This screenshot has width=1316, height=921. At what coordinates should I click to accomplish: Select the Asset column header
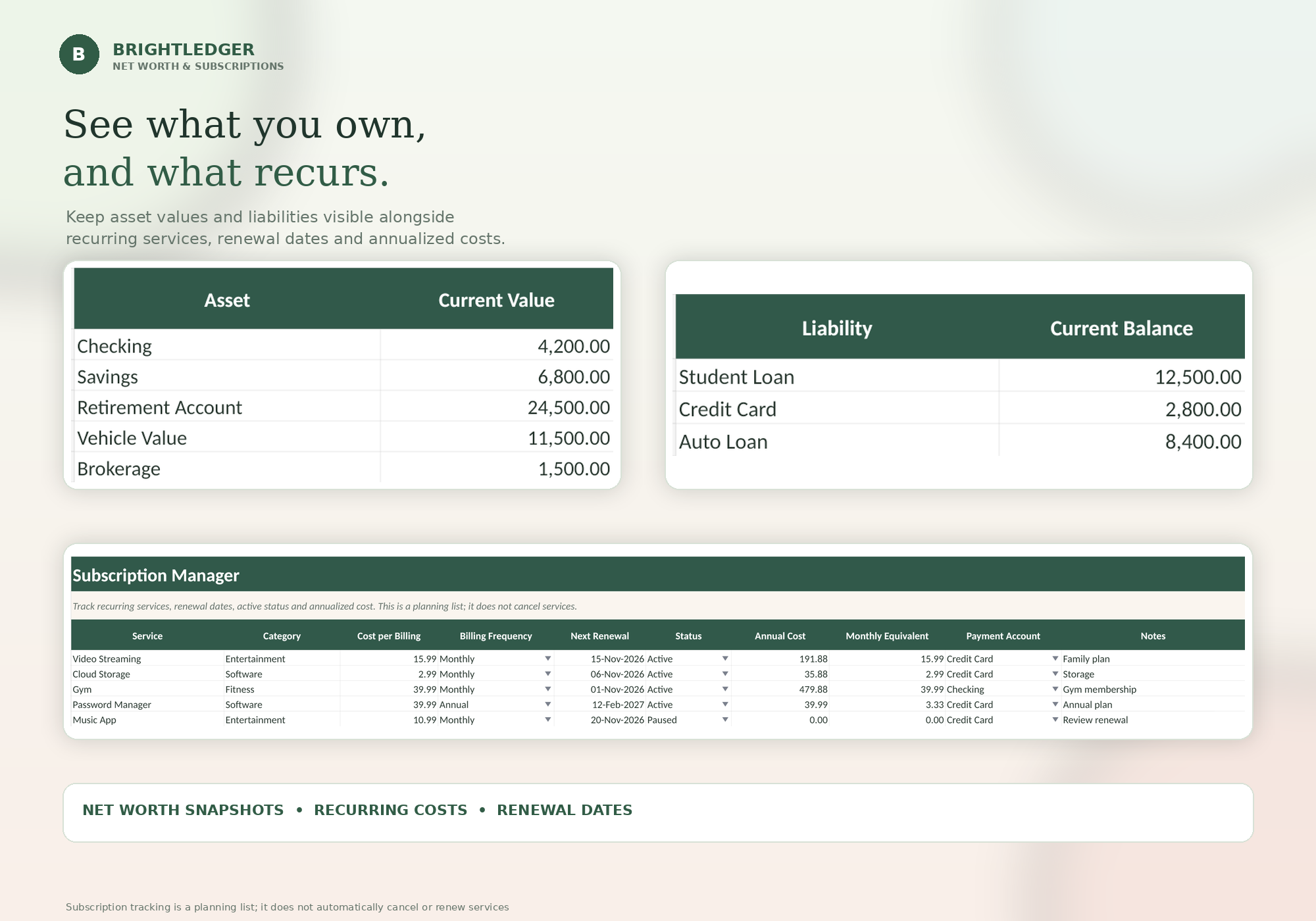pos(227,299)
